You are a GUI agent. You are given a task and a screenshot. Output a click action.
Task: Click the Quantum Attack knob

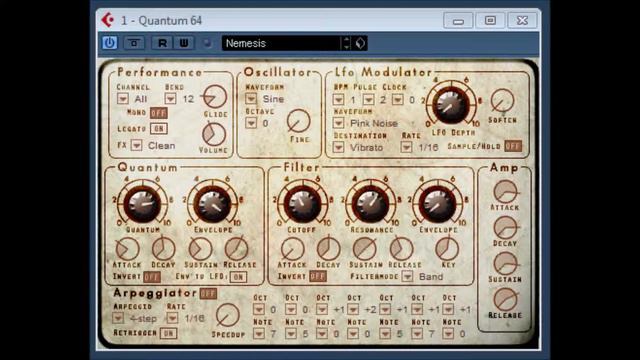point(127,249)
